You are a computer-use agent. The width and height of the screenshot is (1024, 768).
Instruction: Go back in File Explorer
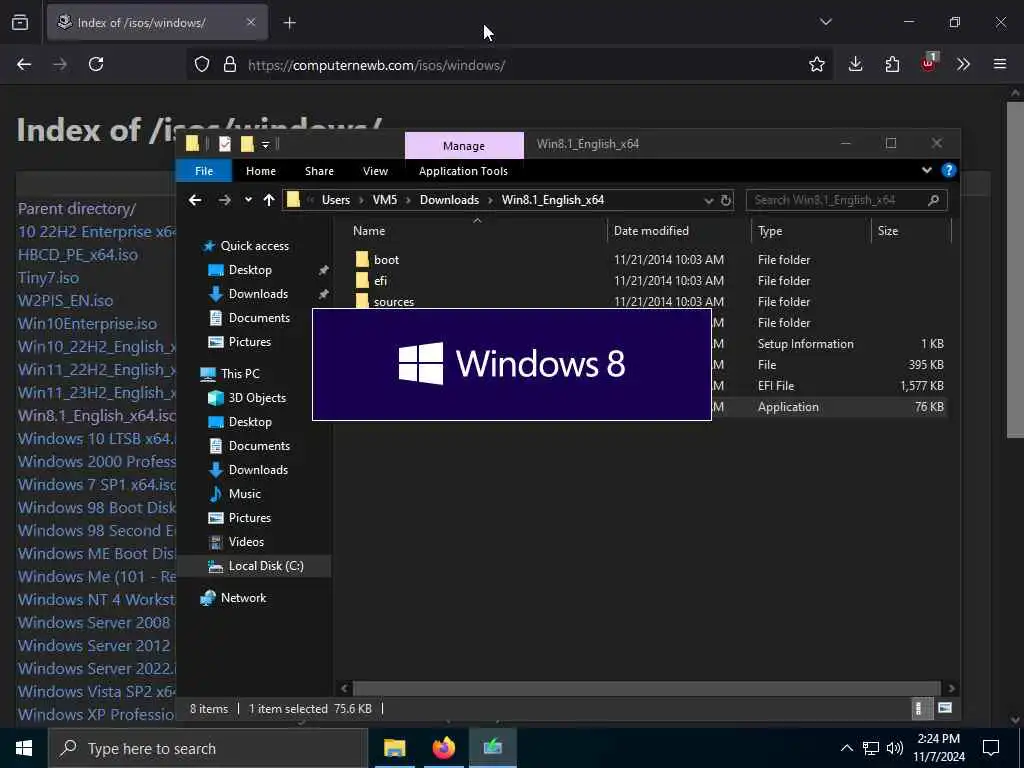click(195, 200)
